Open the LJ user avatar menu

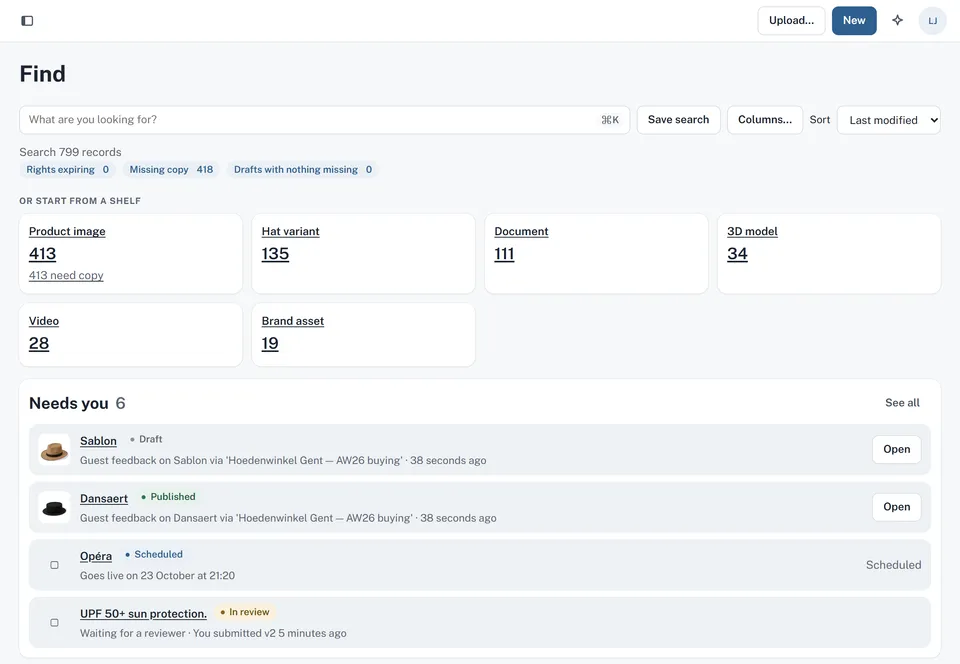(932, 21)
